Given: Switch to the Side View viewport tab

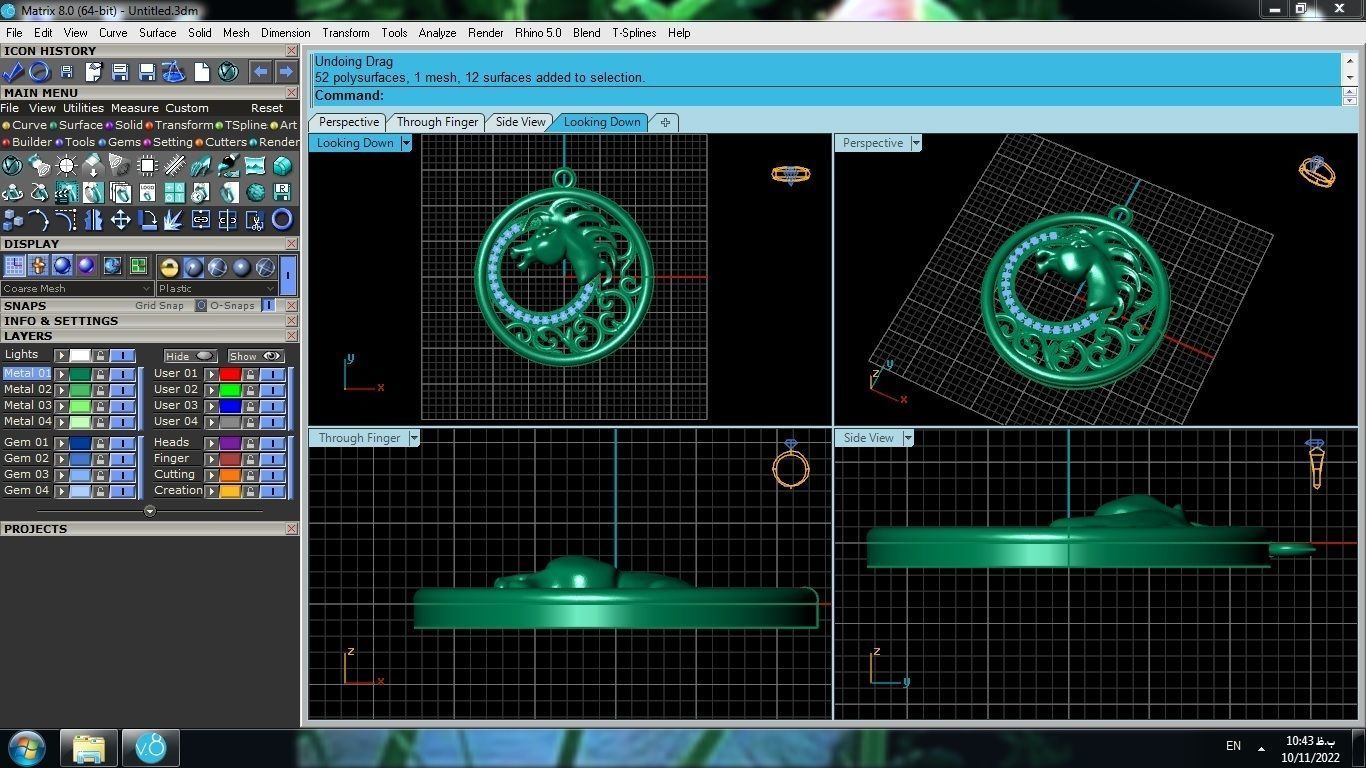Looking at the screenshot, I should click(521, 122).
